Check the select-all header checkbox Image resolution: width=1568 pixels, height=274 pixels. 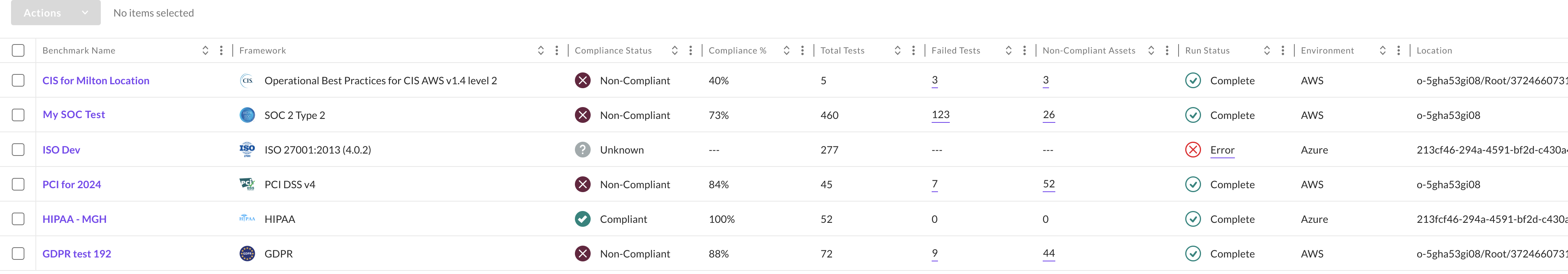coord(18,50)
